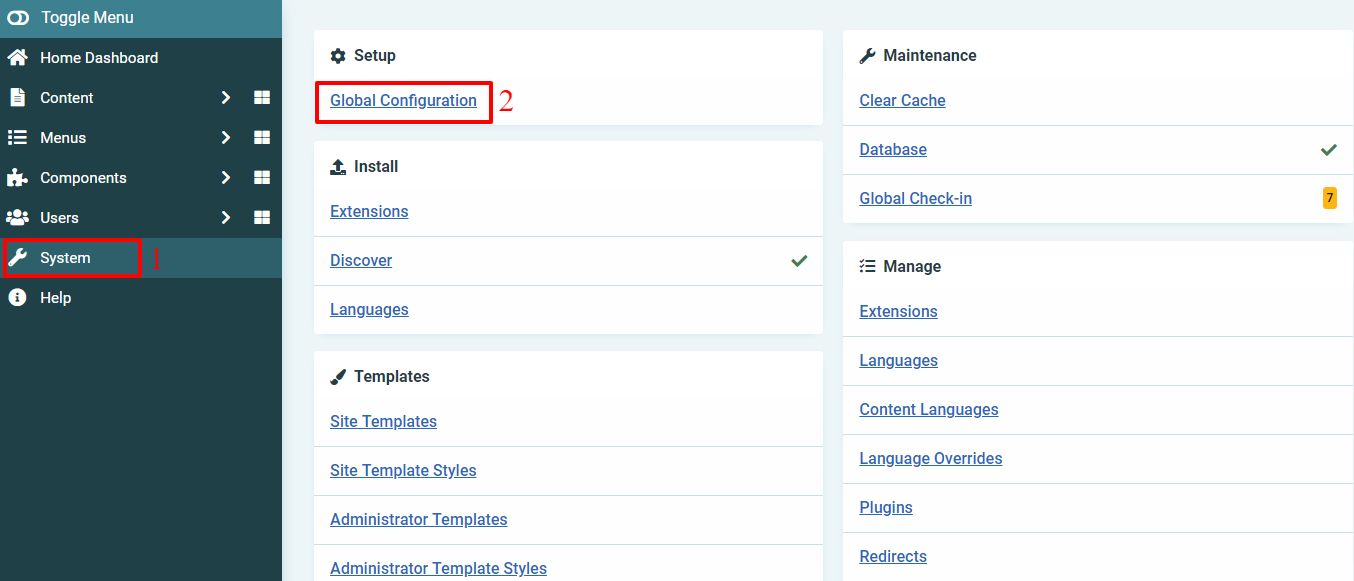The width and height of the screenshot is (1354, 581).
Task: Click the Manage list icon
Action: (867, 266)
